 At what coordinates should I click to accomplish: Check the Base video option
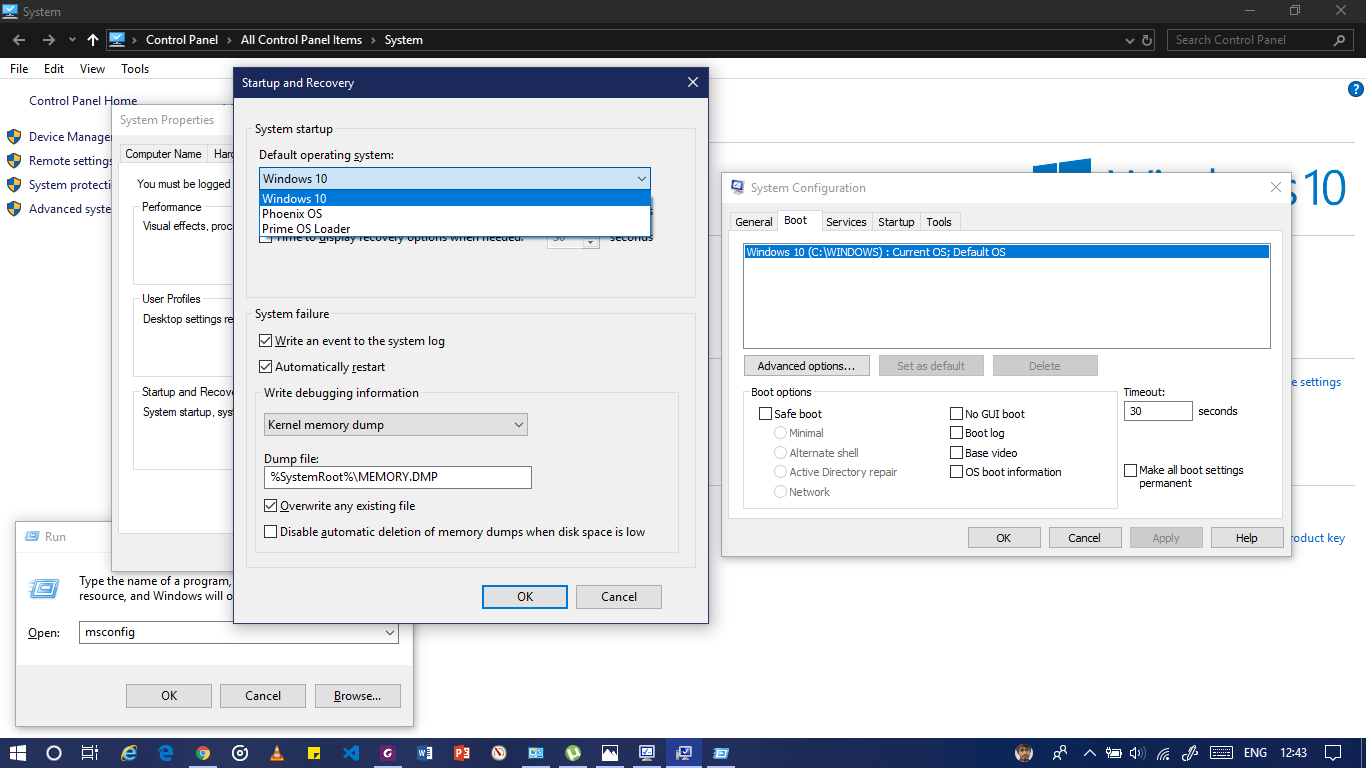pos(956,453)
